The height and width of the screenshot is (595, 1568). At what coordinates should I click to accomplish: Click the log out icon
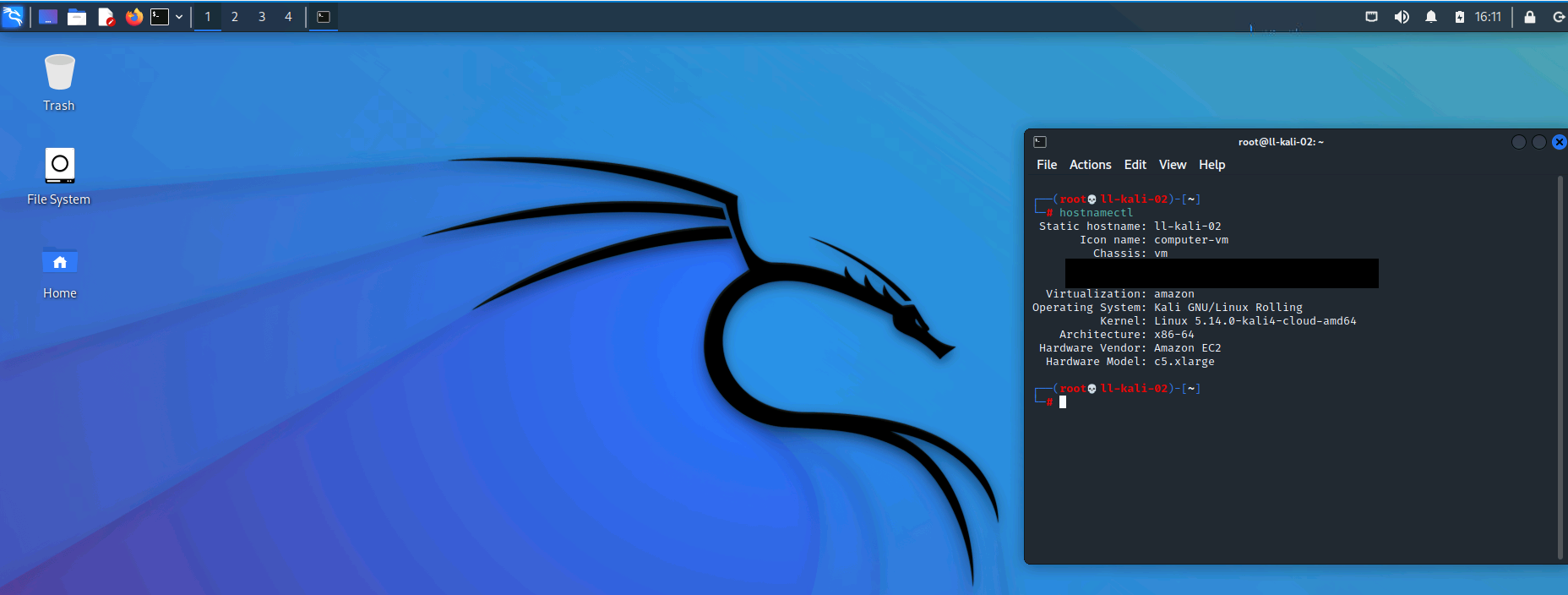pos(1559,17)
